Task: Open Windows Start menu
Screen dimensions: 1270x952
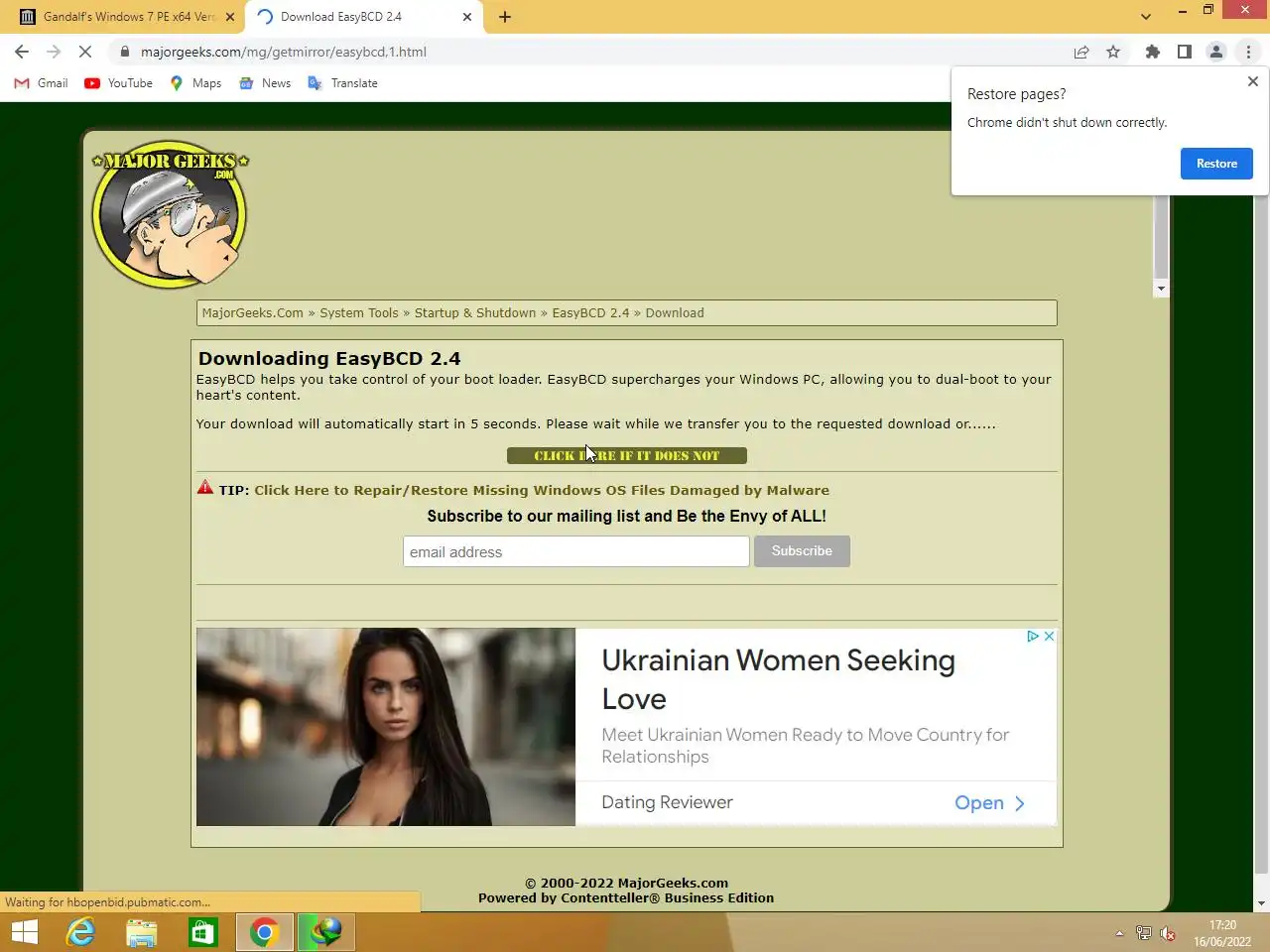Action: [x=25, y=932]
